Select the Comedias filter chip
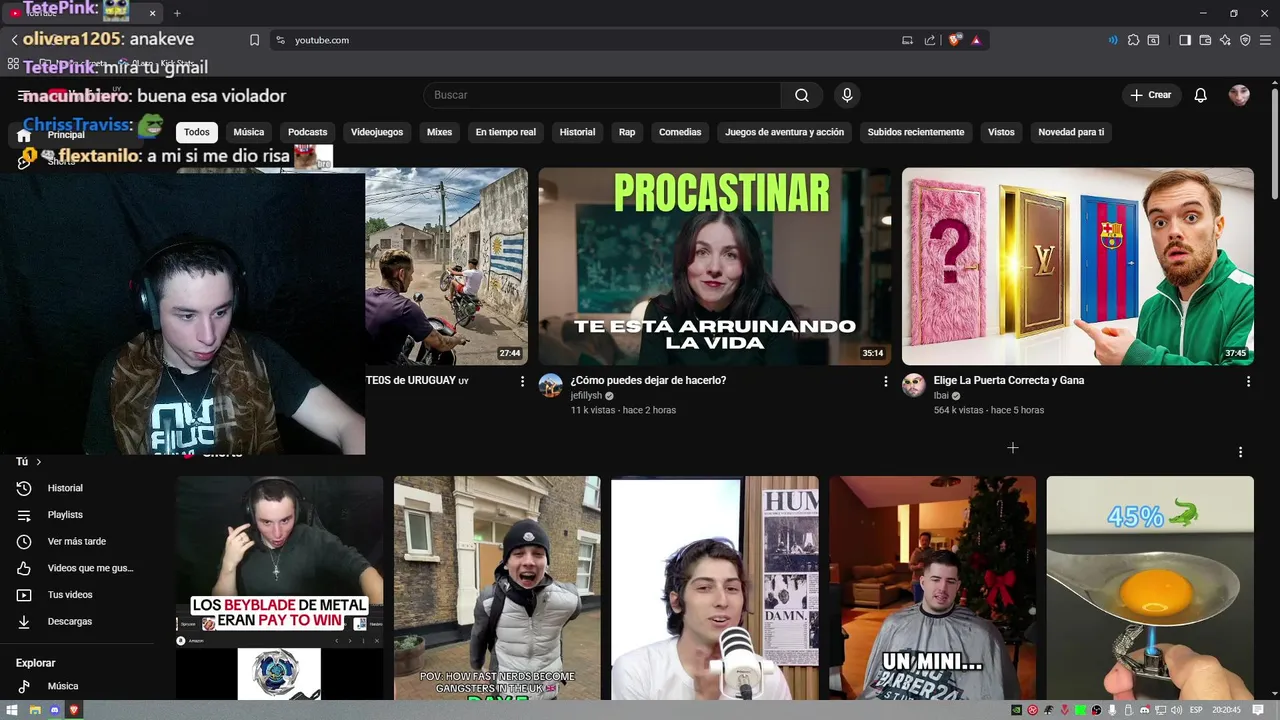 tap(680, 132)
